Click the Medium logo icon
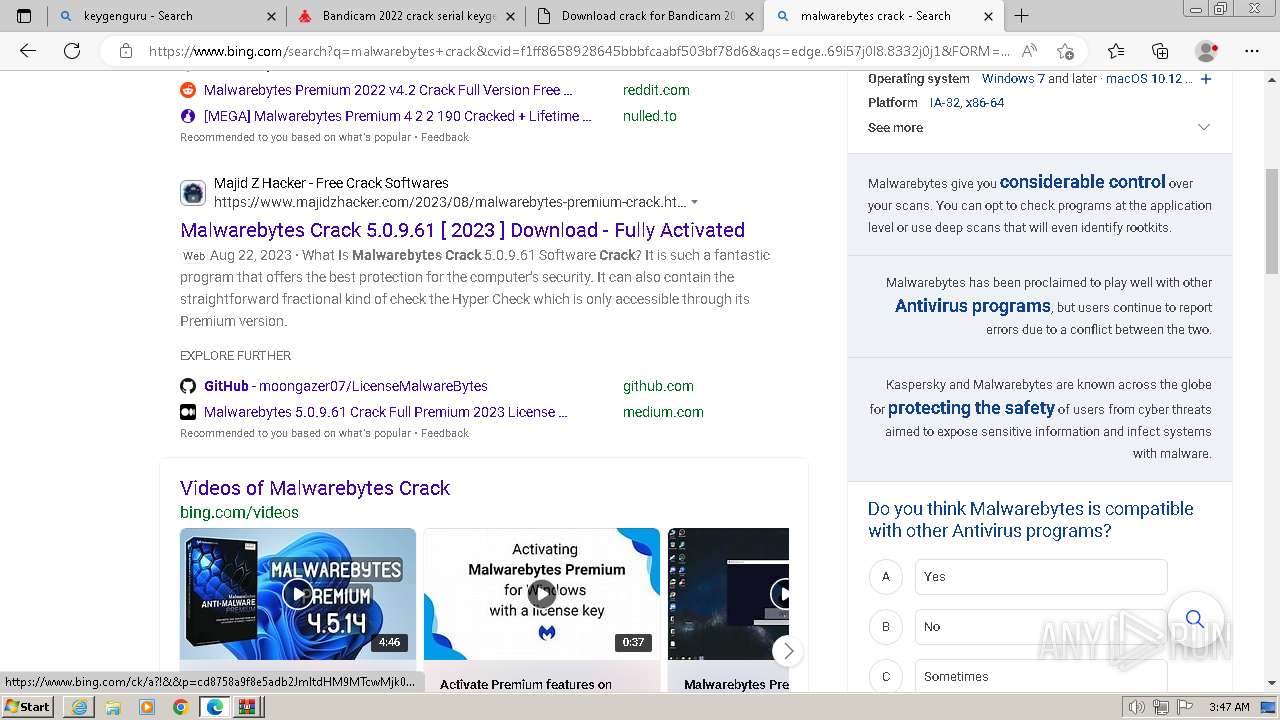 tap(188, 412)
